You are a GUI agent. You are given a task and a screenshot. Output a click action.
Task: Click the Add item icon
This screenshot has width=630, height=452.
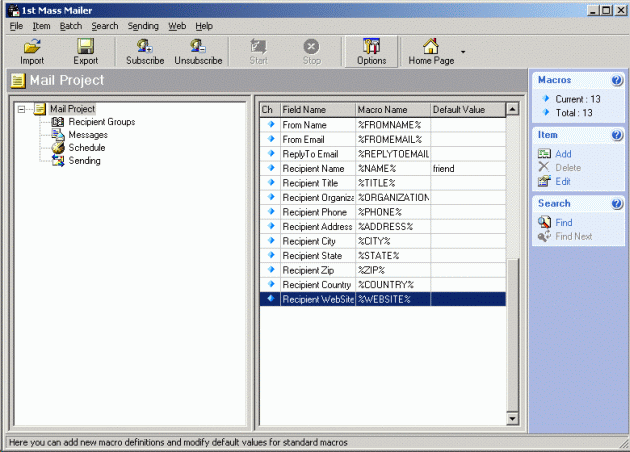(x=544, y=153)
